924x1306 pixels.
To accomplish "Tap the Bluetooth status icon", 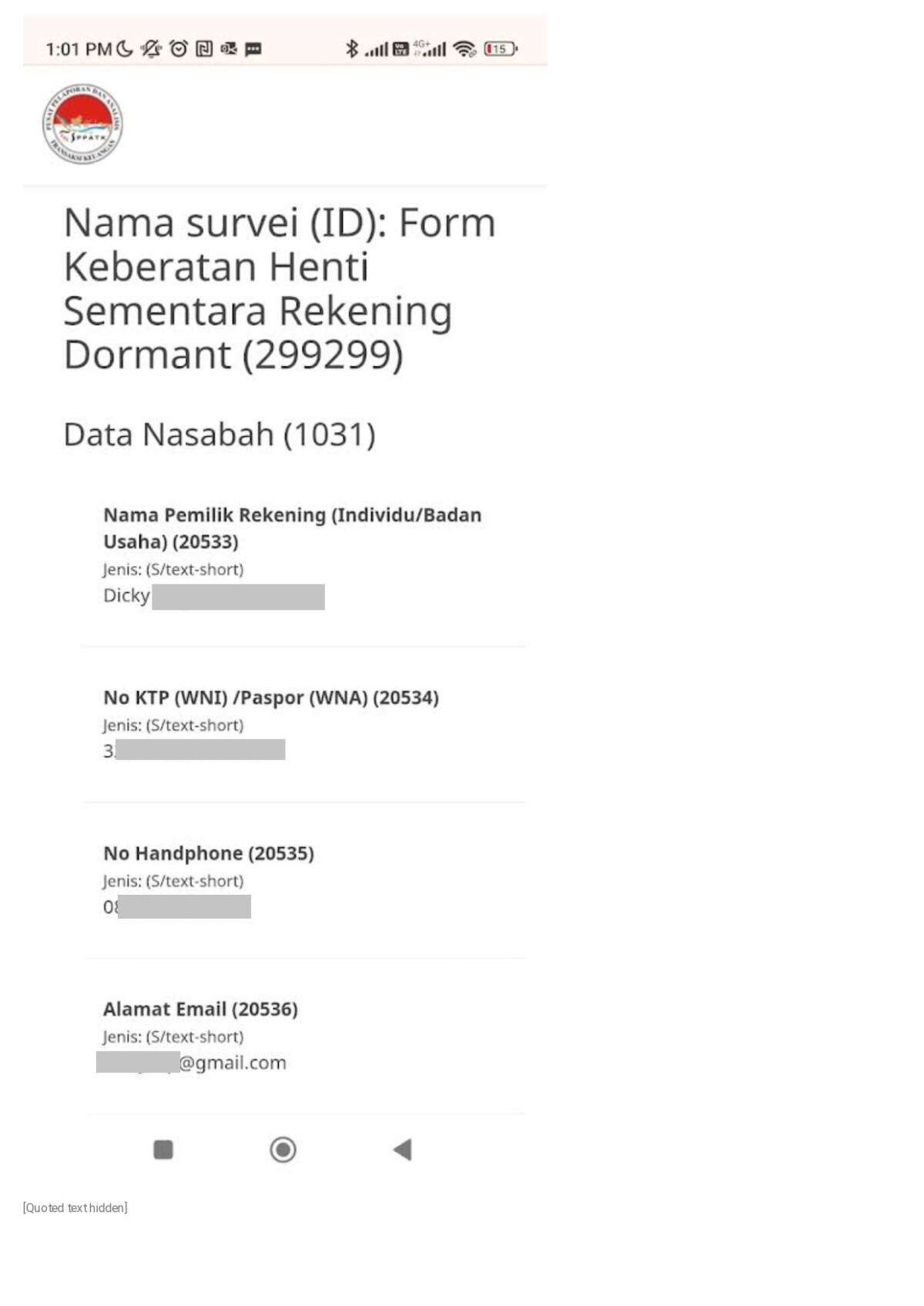I will pyautogui.click(x=352, y=49).
